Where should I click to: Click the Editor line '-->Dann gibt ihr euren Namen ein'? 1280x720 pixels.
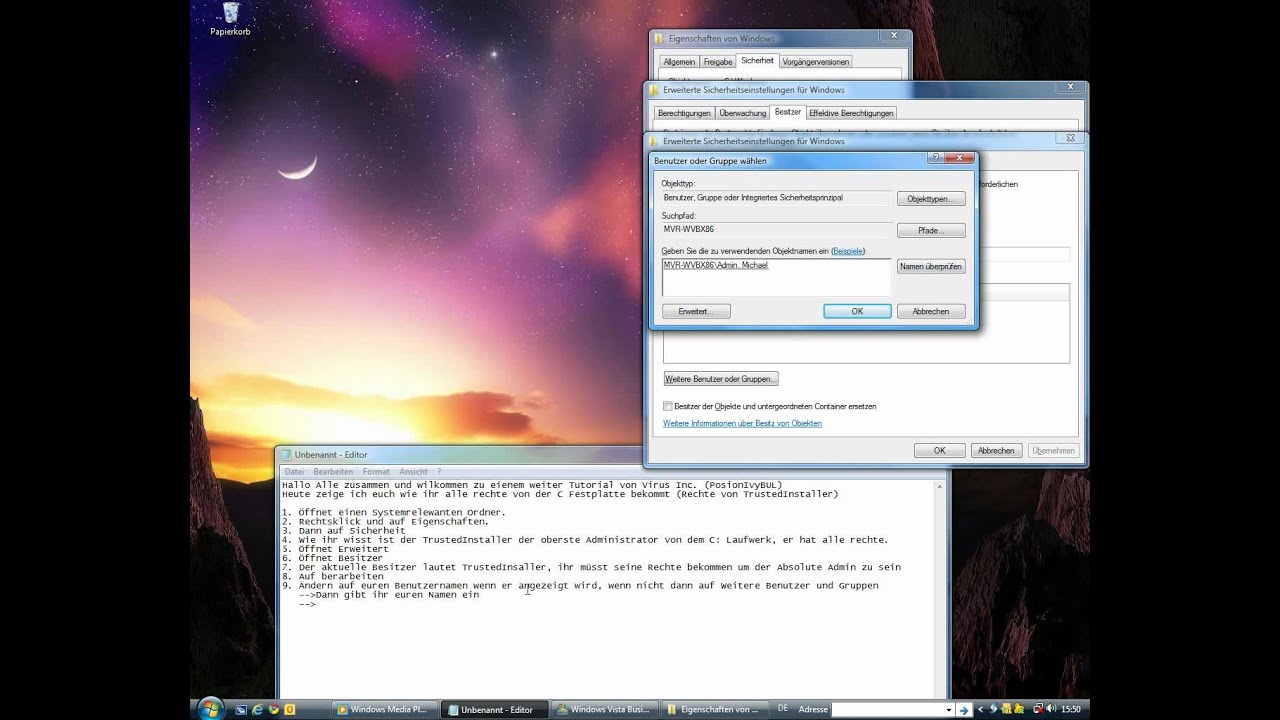click(x=389, y=594)
